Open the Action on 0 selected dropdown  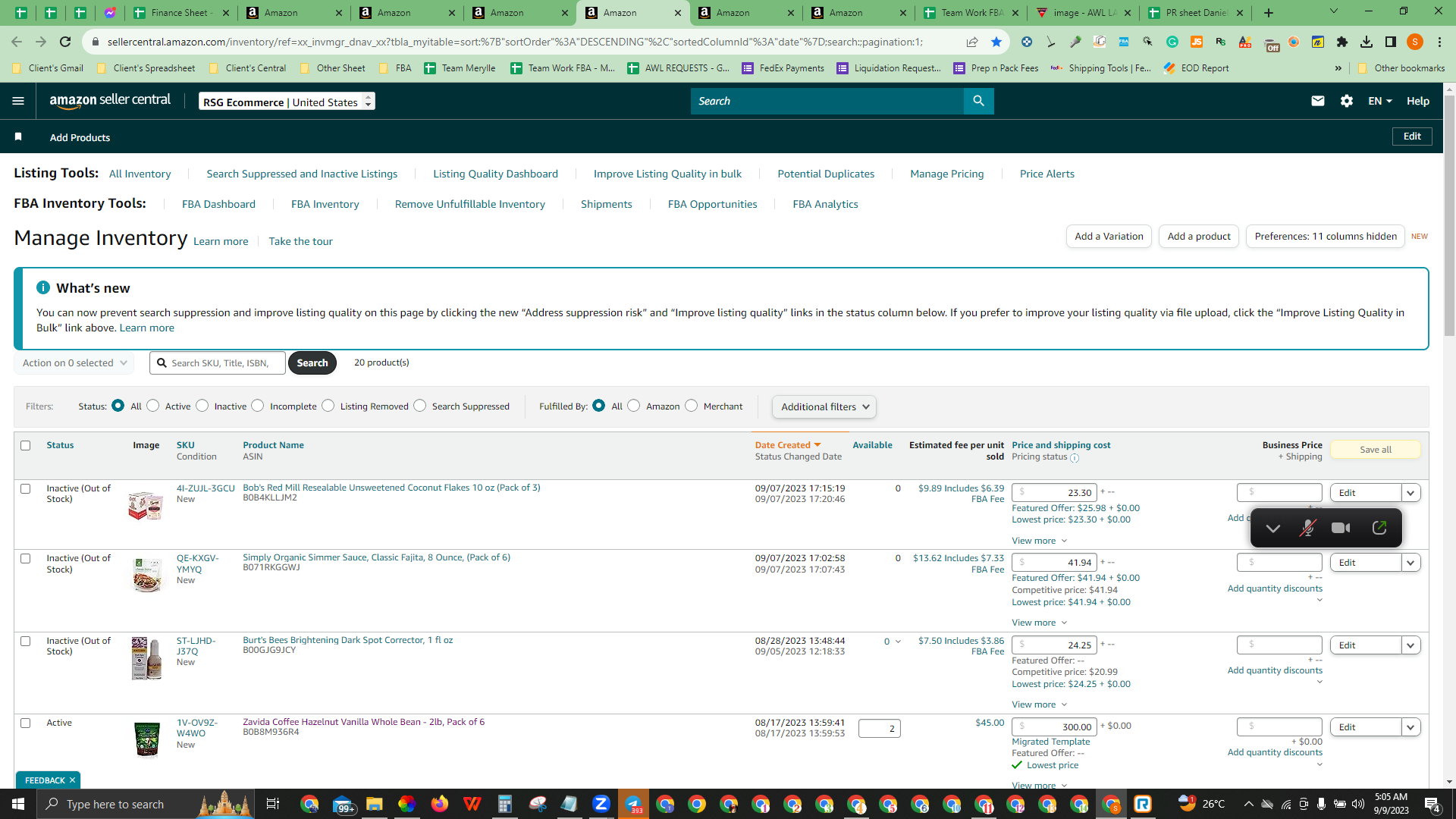pyautogui.click(x=74, y=363)
